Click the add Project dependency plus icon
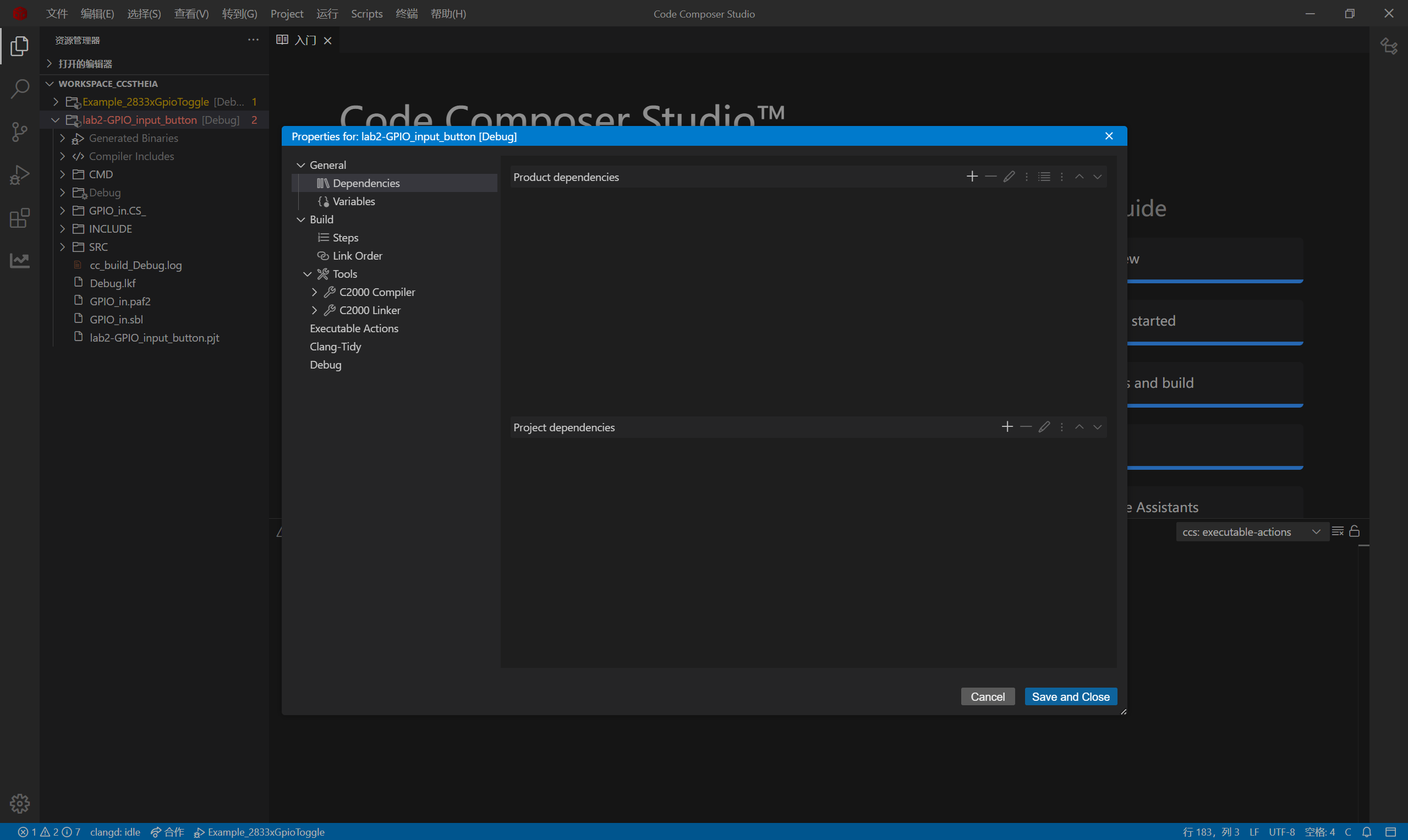Image resolution: width=1408 pixels, height=840 pixels. point(1007,427)
